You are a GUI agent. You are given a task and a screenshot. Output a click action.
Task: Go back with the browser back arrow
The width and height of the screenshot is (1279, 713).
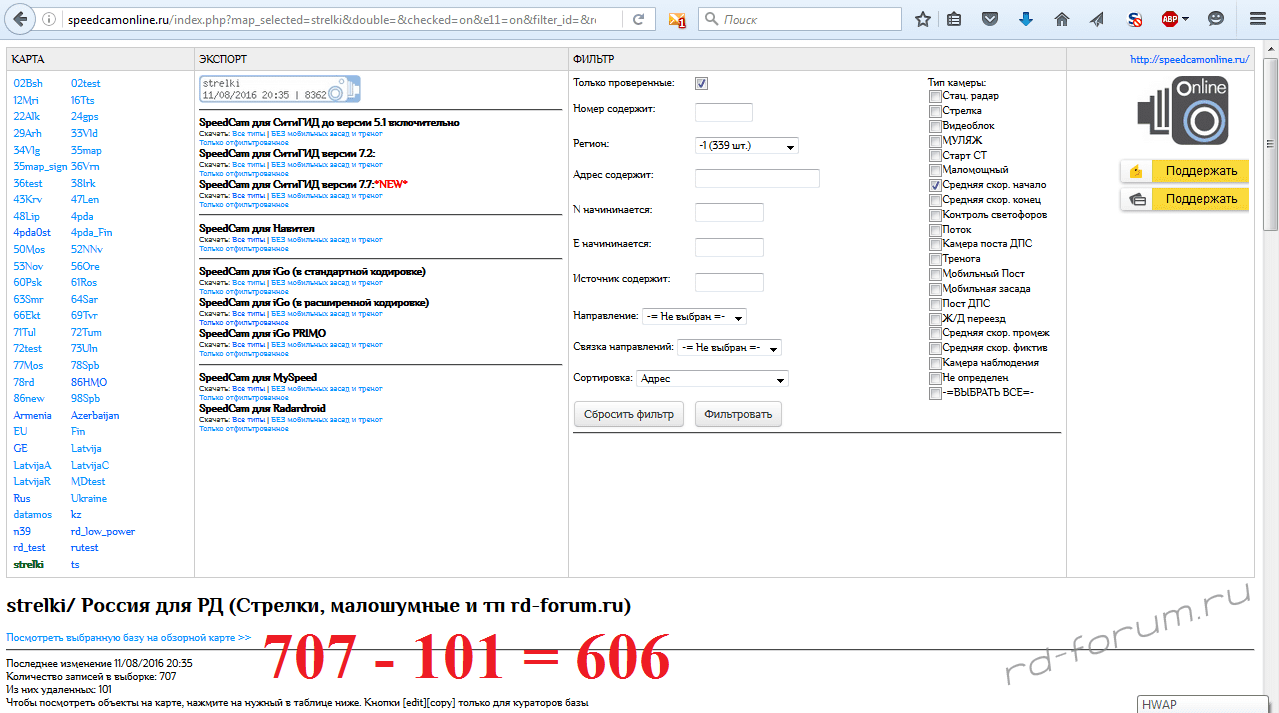[21, 19]
